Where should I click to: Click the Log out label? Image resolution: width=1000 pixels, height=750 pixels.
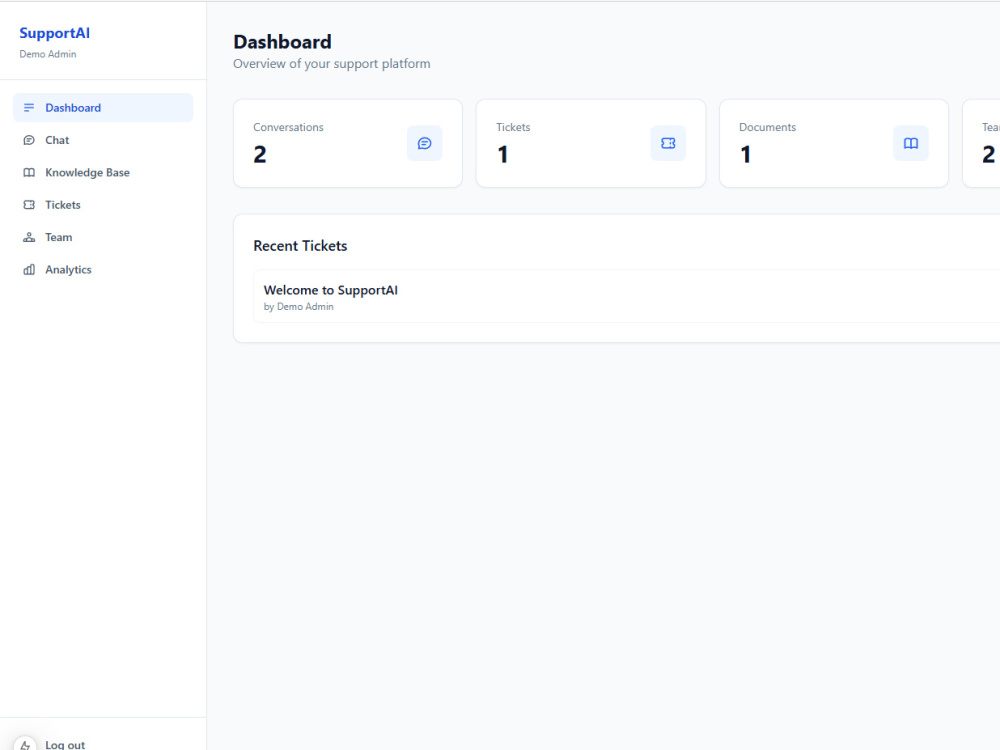coord(65,744)
